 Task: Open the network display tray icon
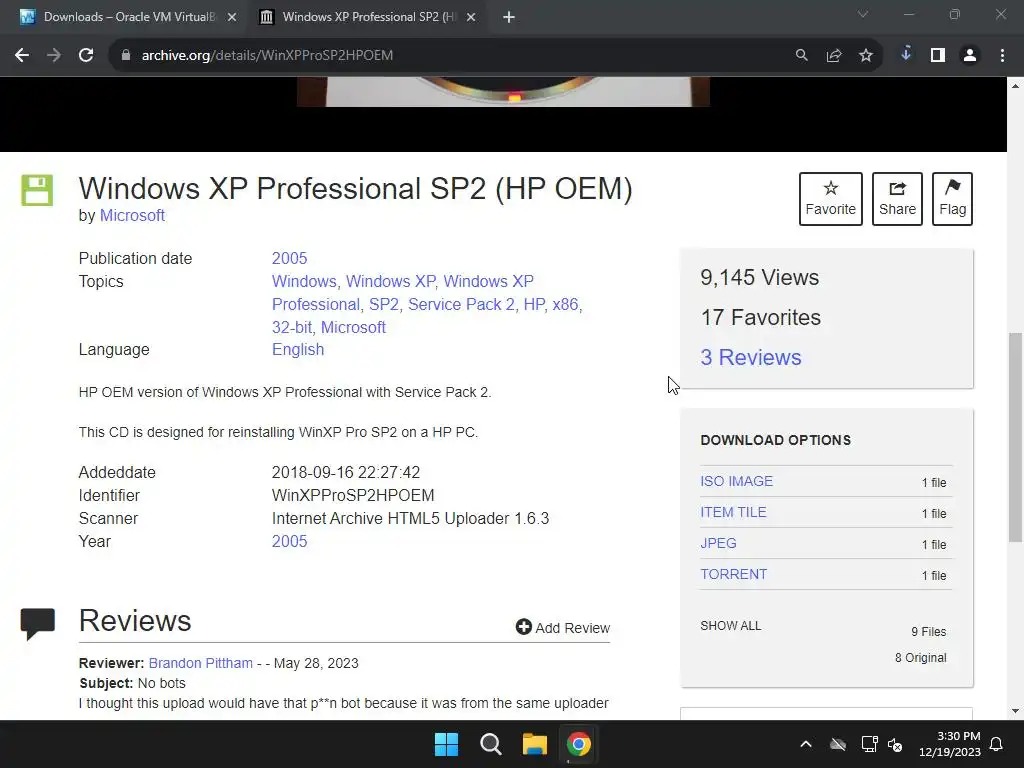tap(869, 744)
